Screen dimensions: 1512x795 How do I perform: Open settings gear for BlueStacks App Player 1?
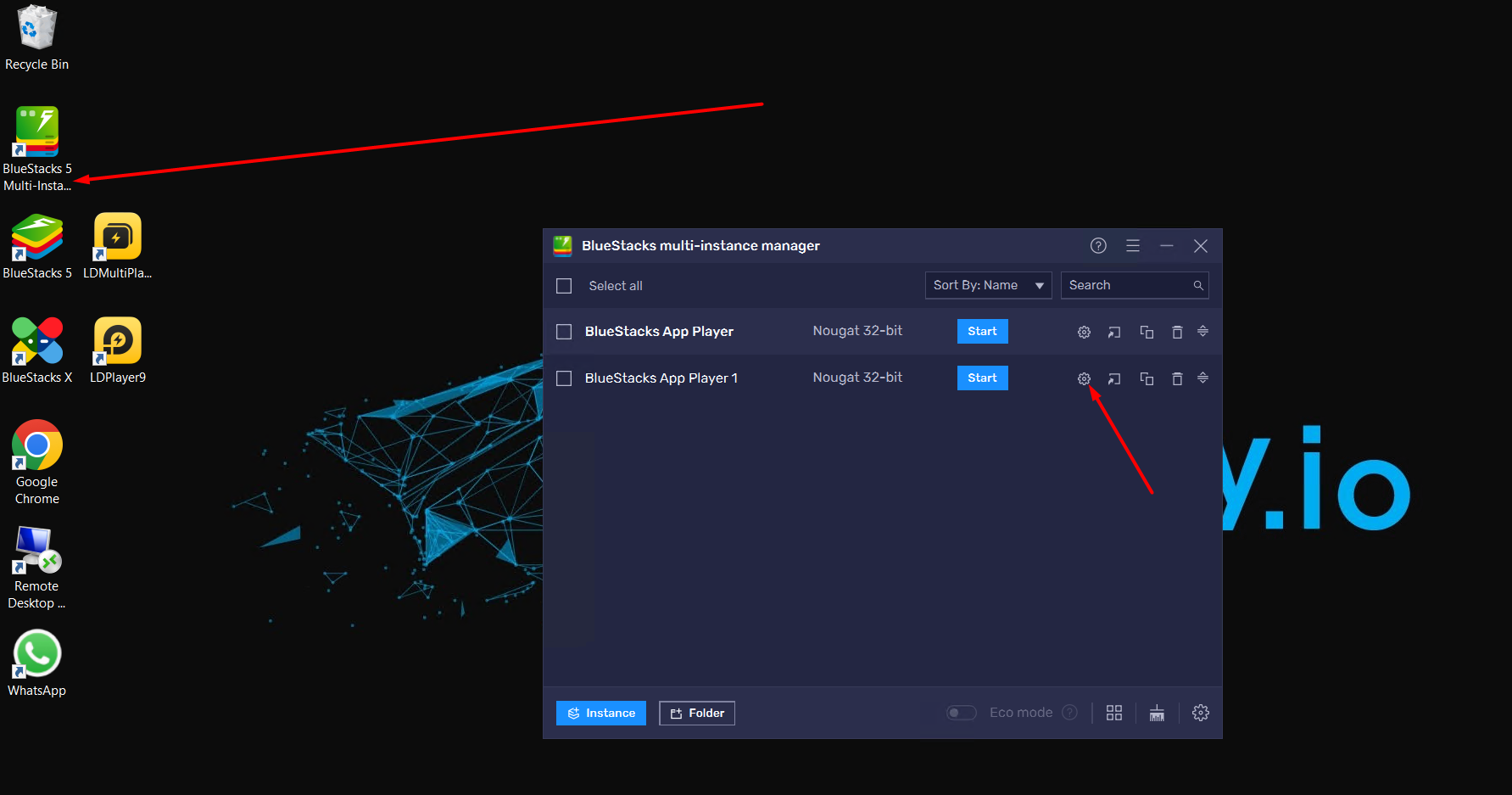tap(1084, 378)
